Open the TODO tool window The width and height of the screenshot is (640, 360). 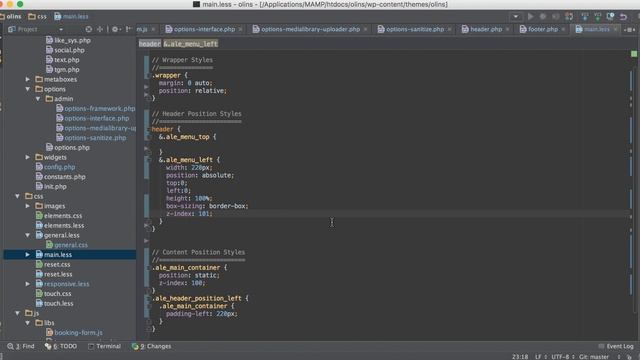coord(60,347)
